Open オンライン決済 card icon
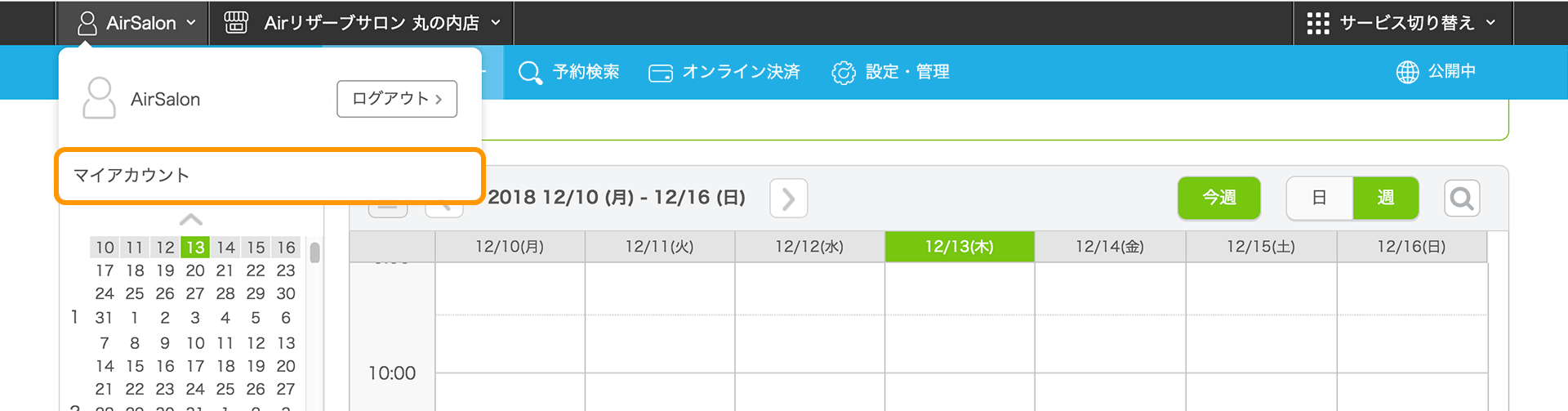Image resolution: width=1568 pixels, height=411 pixels. pos(660,74)
